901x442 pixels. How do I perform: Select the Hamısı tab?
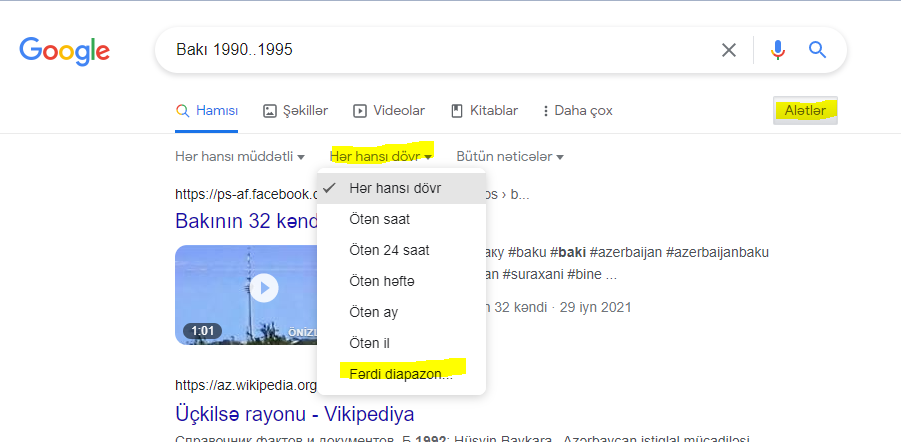point(207,111)
